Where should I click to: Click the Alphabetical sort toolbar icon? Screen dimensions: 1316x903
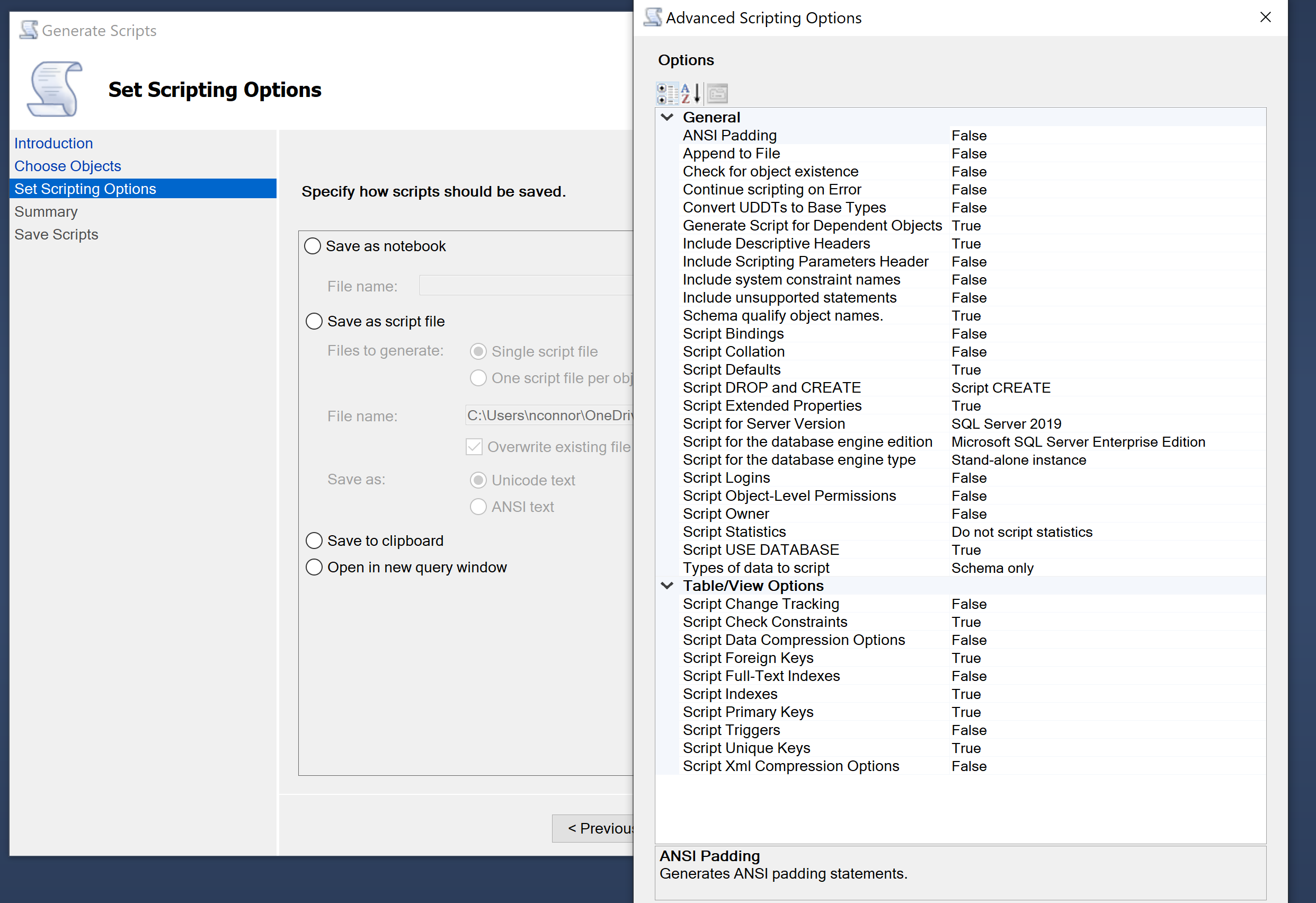tap(690, 93)
